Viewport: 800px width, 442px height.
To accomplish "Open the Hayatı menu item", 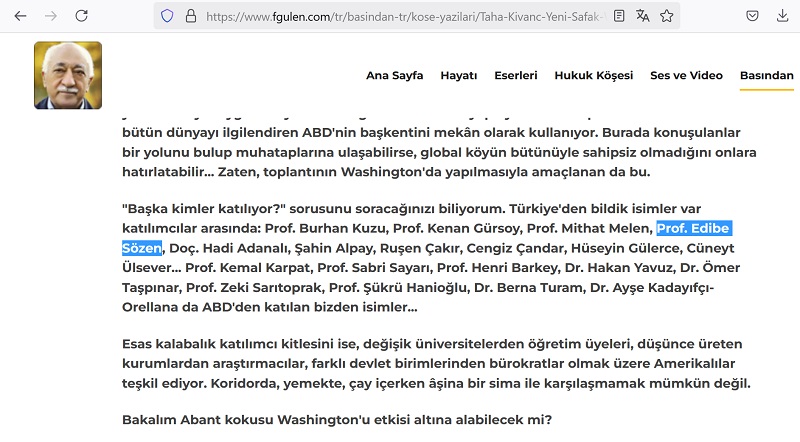I will 459,76.
